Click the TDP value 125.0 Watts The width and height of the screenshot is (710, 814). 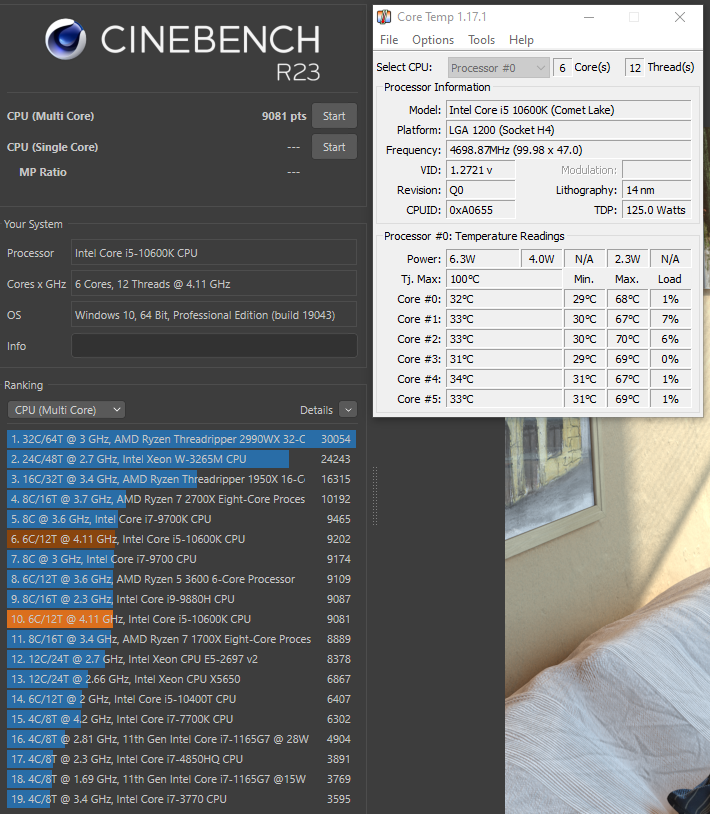pyautogui.click(x=657, y=210)
